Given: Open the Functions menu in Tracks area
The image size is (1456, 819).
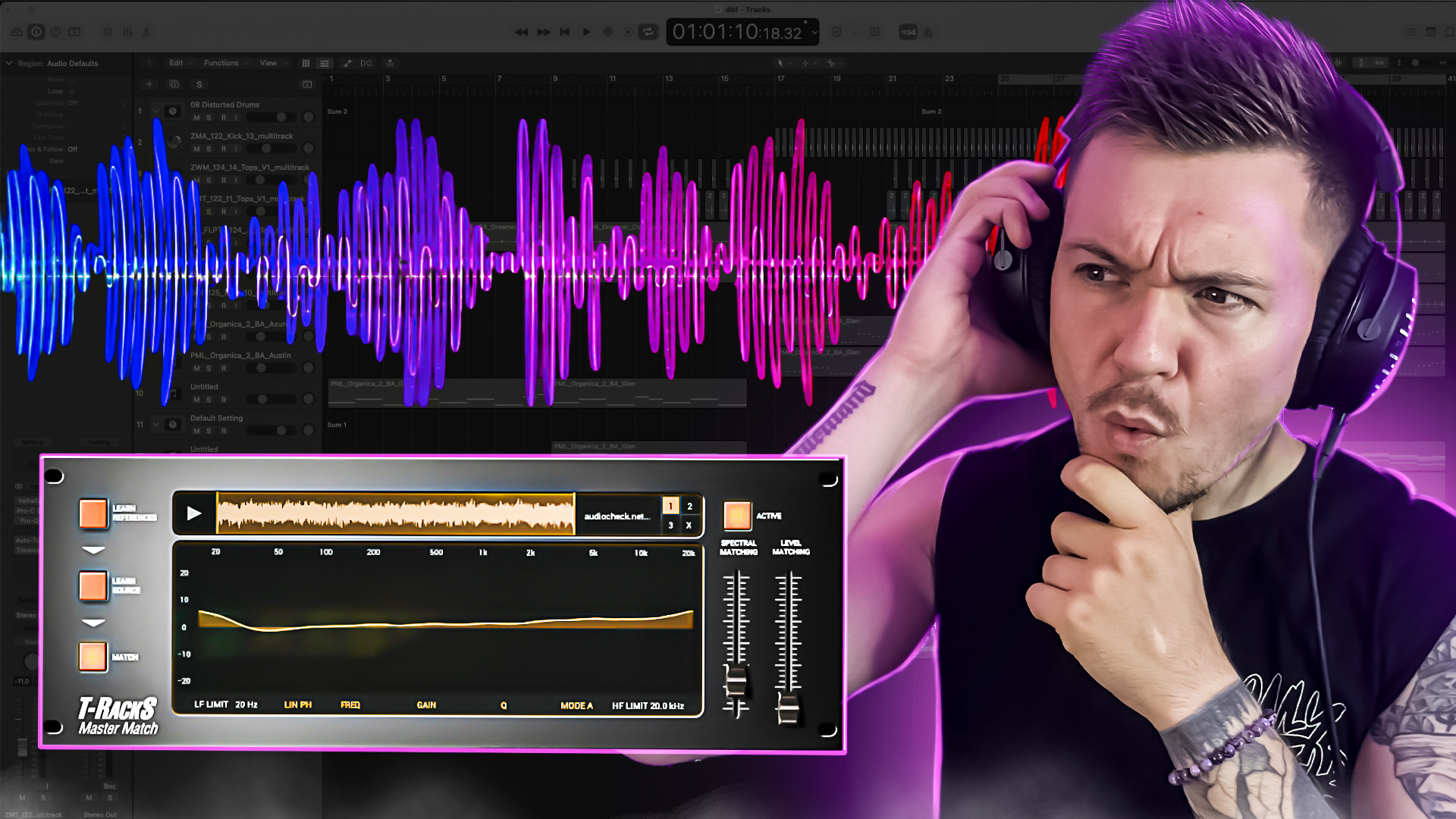Looking at the screenshot, I should pos(221,63).
